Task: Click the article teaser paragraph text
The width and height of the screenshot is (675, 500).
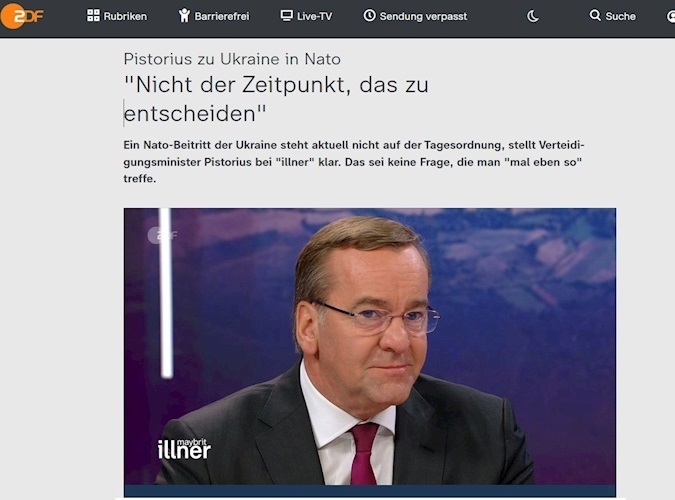Action: tap(354, 161)
